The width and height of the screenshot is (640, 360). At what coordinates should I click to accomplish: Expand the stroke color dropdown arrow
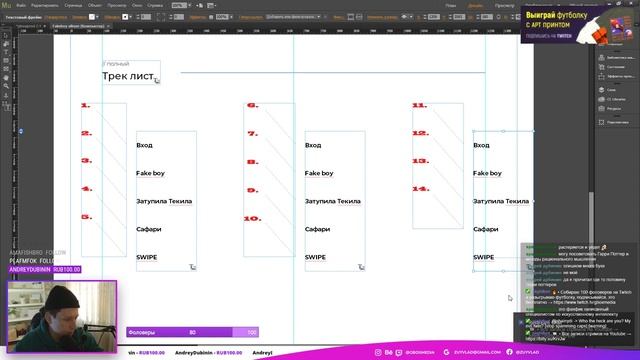point(131,17)
